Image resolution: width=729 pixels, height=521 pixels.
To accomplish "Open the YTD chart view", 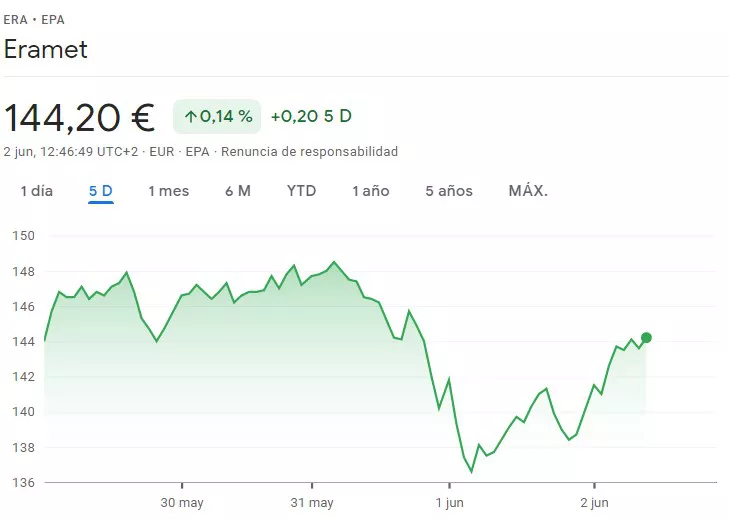I will 301,191.
